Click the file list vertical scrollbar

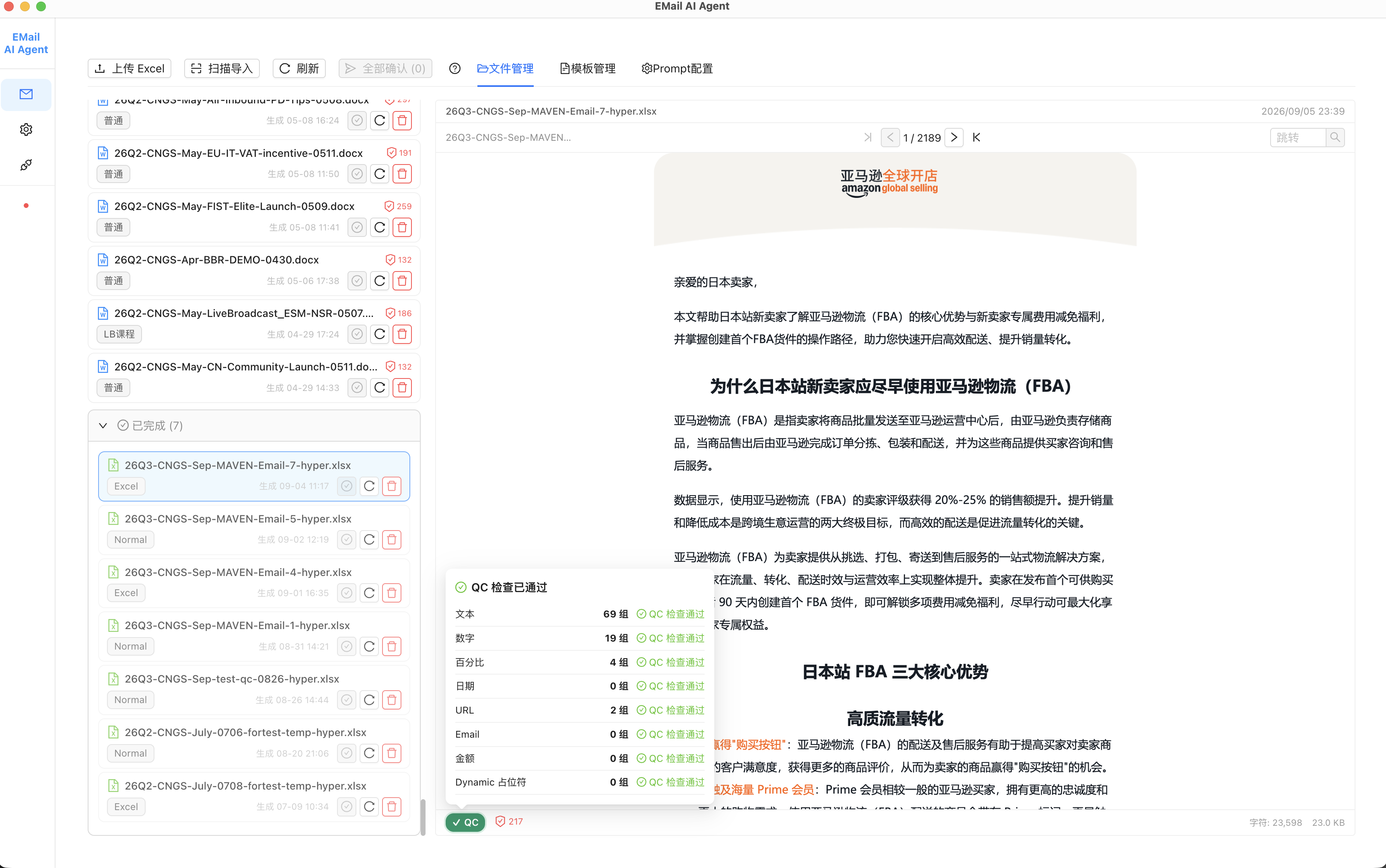click(423, 817)
